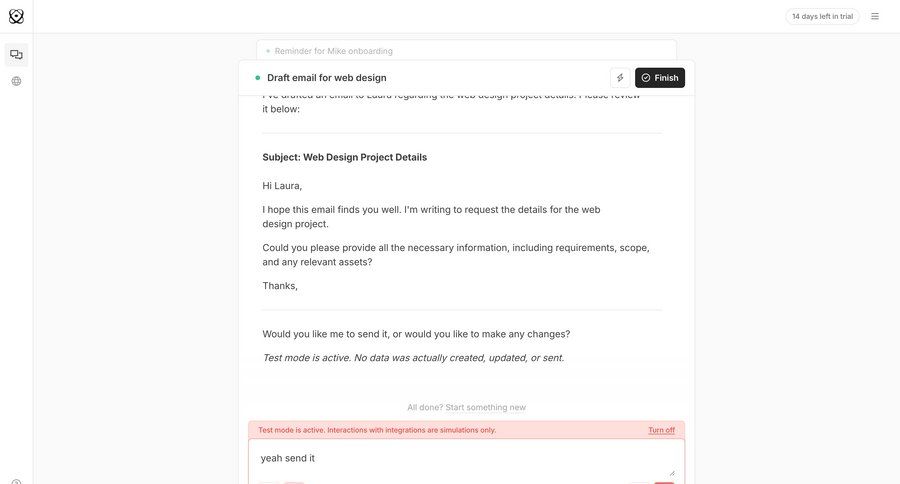Click the 'Subject: Web Design Project Details' line

coord(345,157)
